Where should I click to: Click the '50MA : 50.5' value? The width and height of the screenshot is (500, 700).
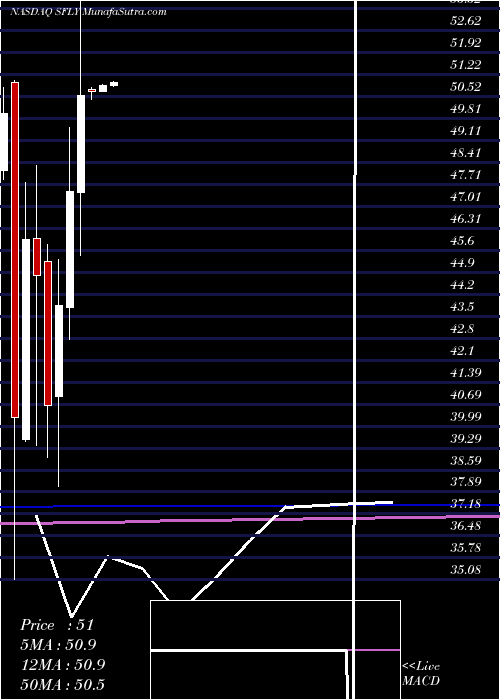pyautogui.click(x=63, y=684)
